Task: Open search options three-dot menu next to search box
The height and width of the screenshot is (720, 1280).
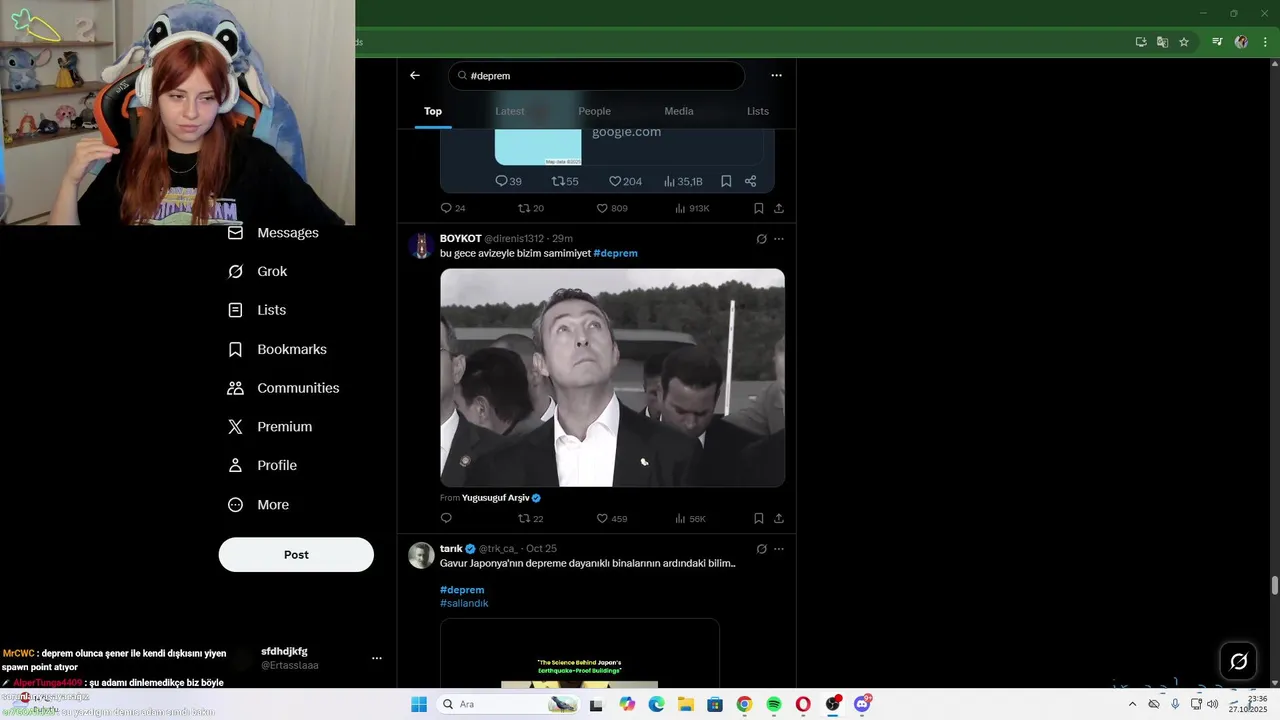Action: coord(776,75)
